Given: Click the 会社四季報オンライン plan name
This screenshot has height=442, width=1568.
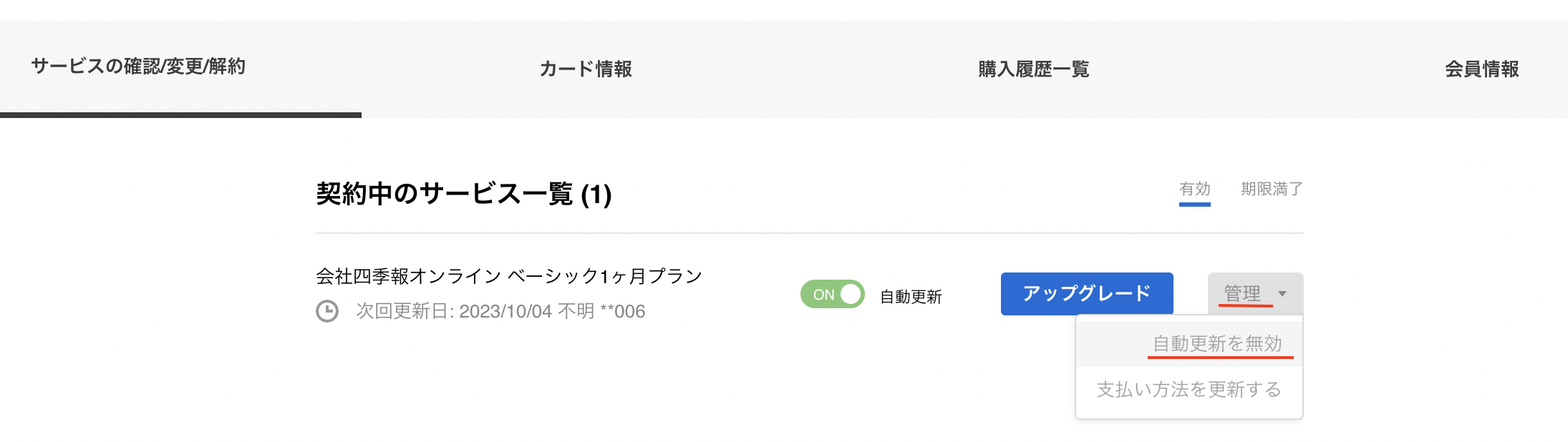Looking at the screenshot, I should (x=510, y=277).
